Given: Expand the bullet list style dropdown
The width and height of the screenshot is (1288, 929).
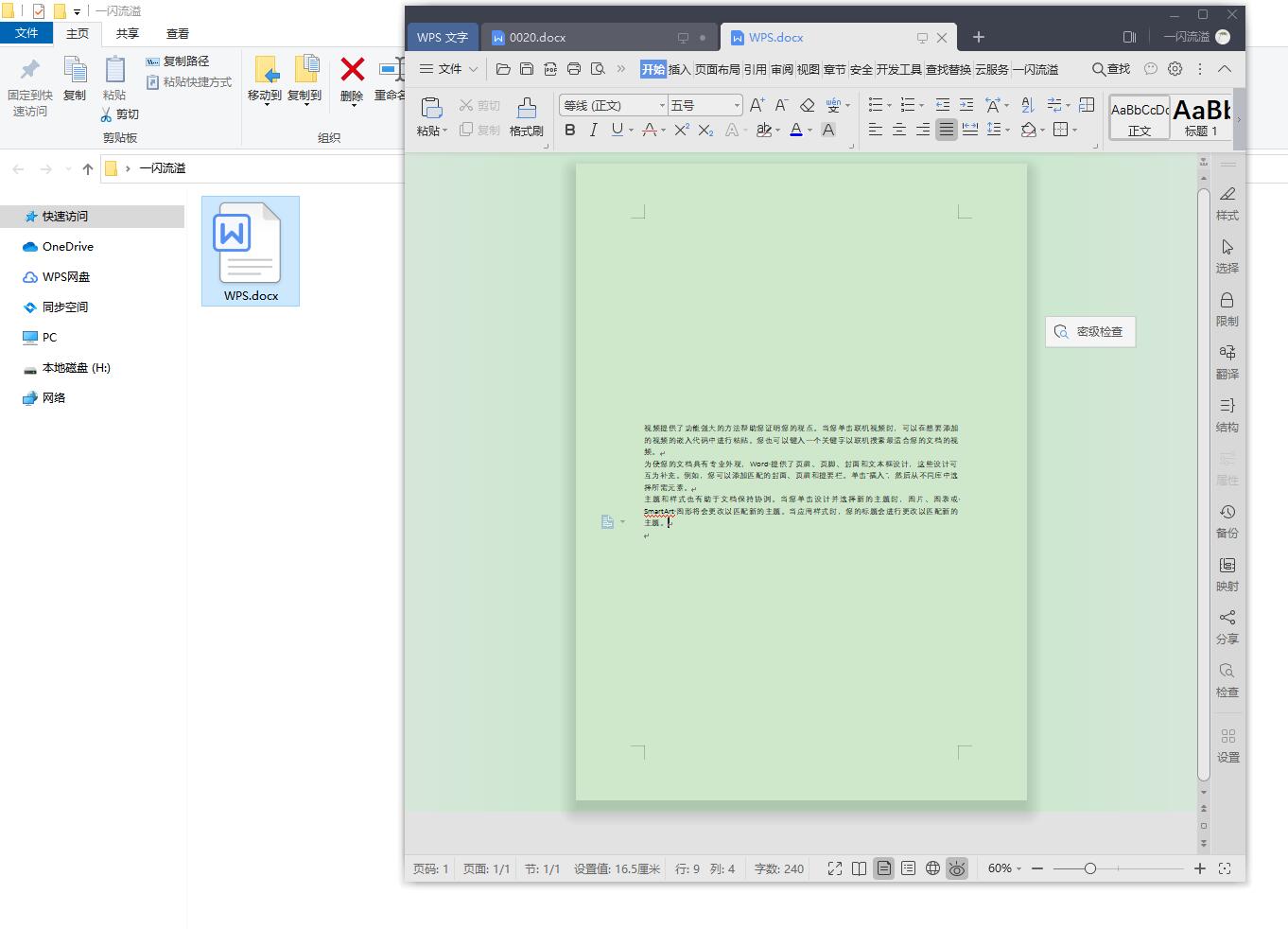Looking at the screenshot, I should 887,104.
